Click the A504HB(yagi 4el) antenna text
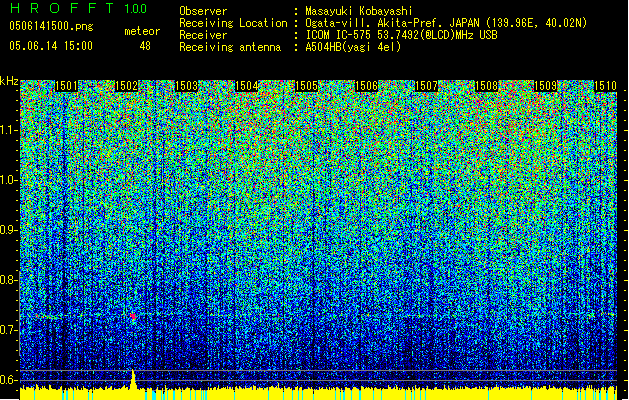The height and width of the screenshot is (400, 629). (353, 47)
